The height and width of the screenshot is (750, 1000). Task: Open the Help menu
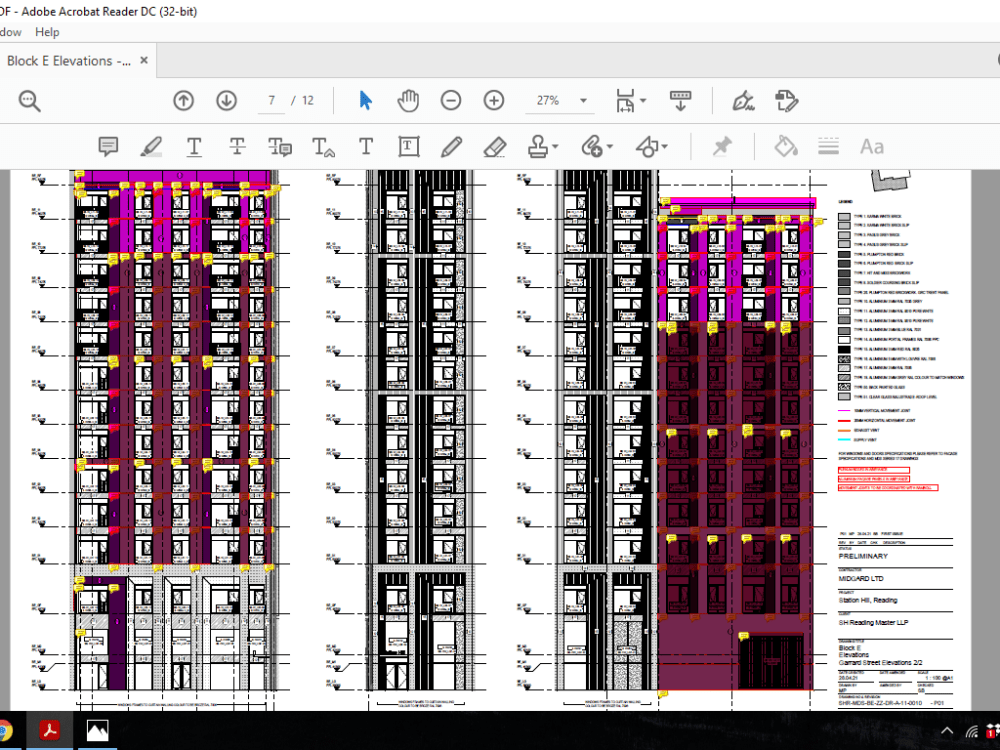tap(47, 32)
